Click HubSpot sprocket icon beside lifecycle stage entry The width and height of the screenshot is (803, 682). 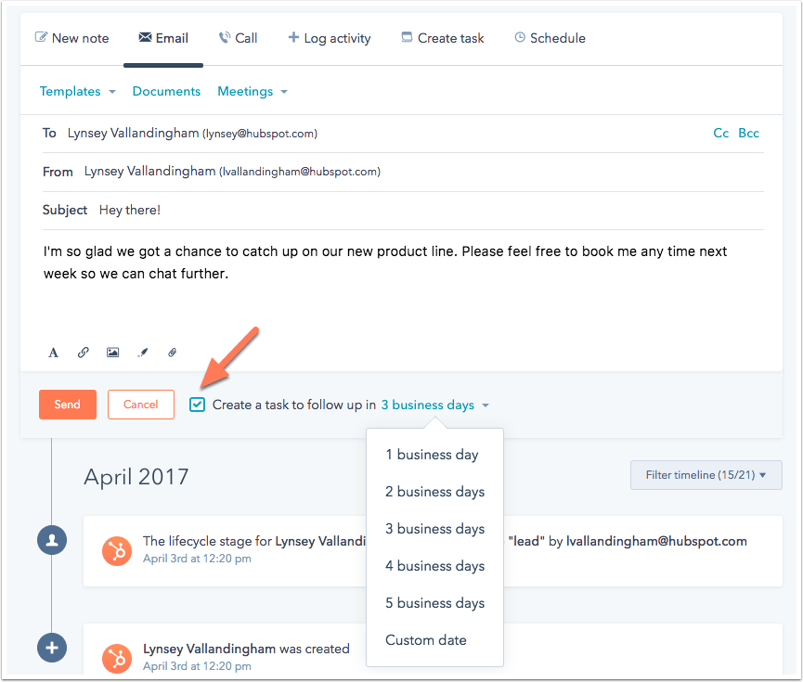117,551
